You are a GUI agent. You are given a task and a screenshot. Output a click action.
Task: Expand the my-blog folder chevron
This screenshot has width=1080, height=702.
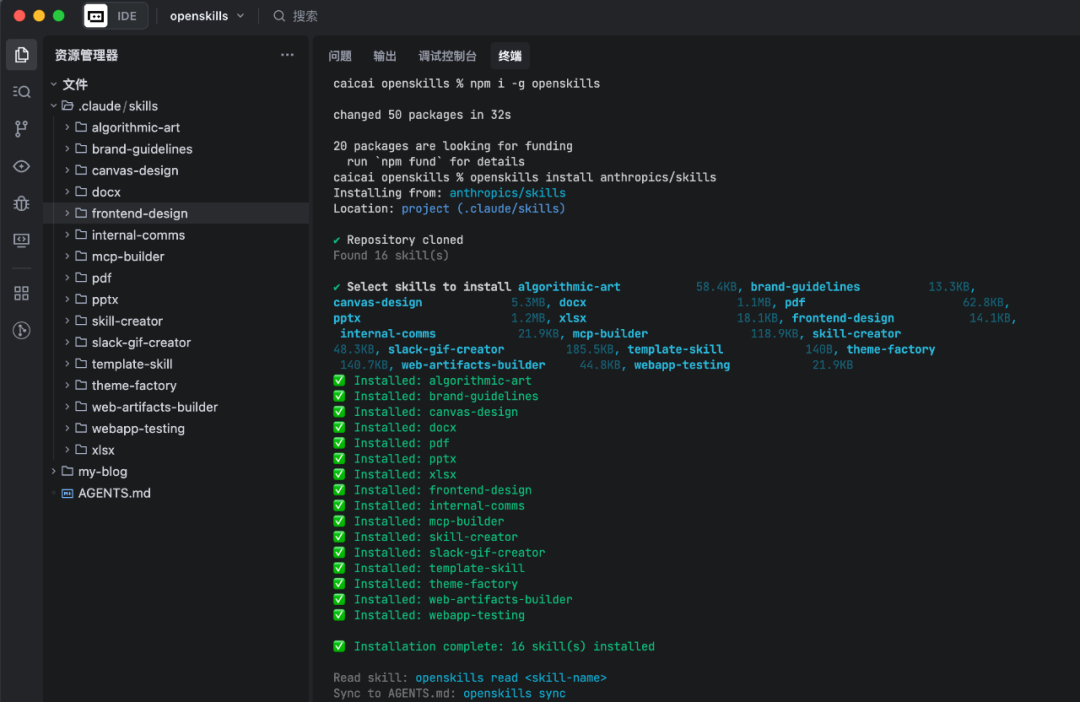coord(54,471)
